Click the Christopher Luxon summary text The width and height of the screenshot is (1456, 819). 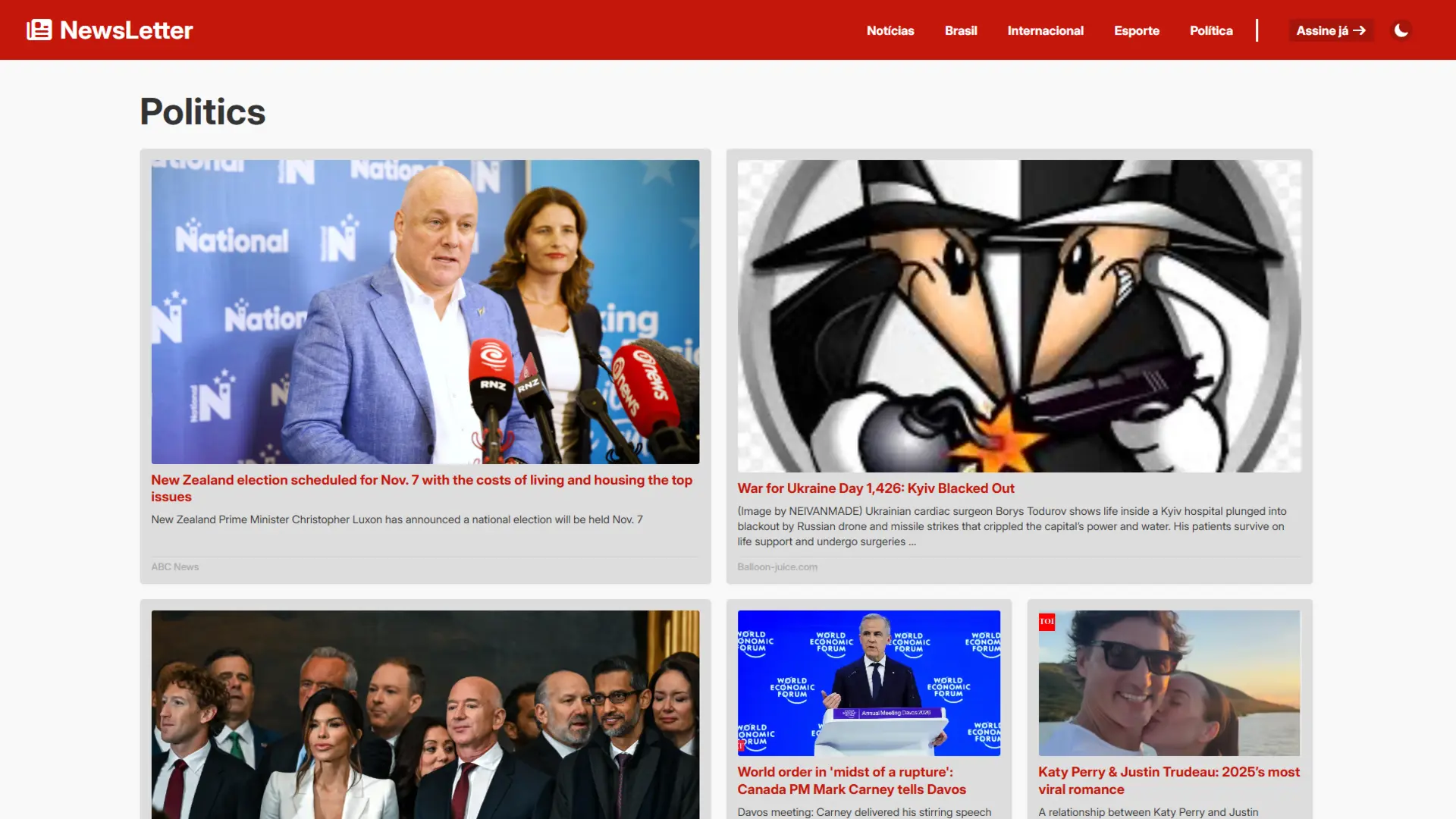pos(397,519)
